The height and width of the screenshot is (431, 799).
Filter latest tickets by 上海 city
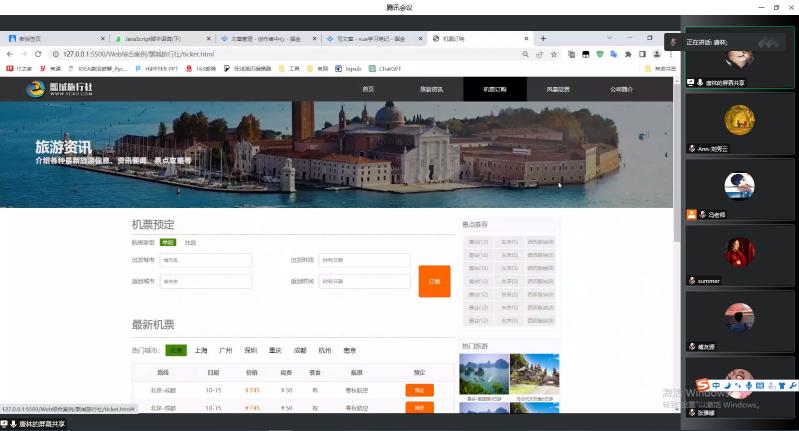pyautogui.click(x=201, y=351)
